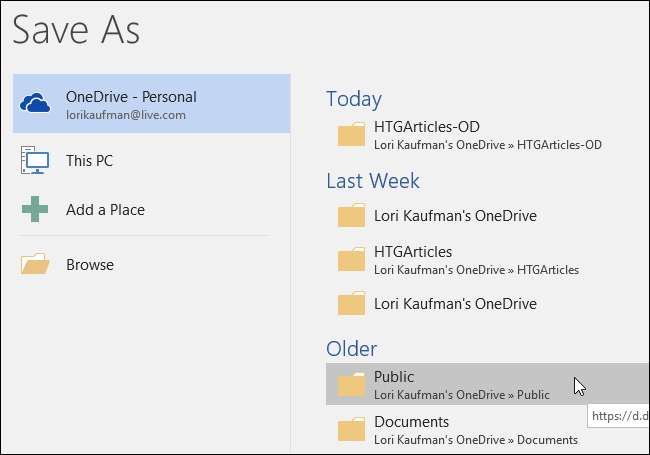Screen dimensions: 650x455
Task: Click the folder icon next to HTGArticles under Last Week
Action: click(351, 260)
